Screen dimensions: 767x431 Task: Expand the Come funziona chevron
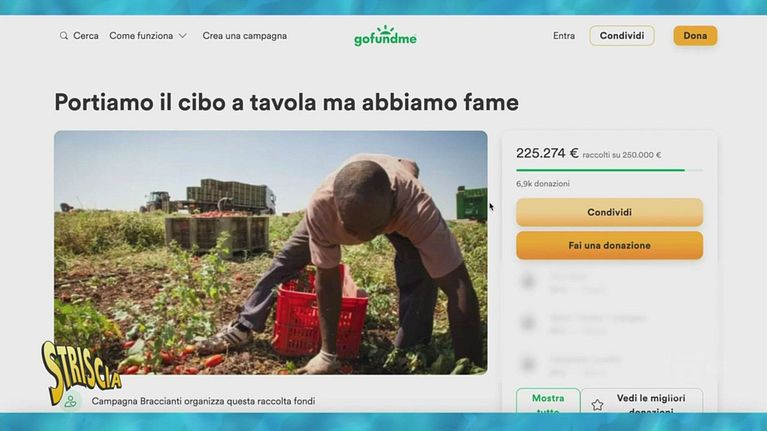pyautogui.click(x=182, y=36)
